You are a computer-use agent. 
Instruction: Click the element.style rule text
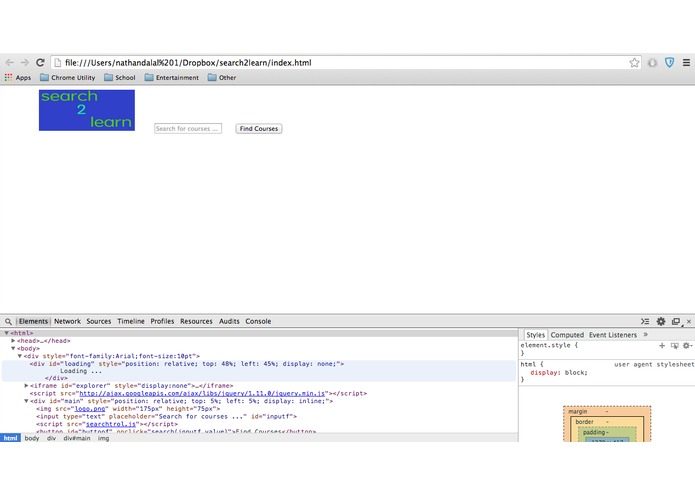(x=549, y=345)
